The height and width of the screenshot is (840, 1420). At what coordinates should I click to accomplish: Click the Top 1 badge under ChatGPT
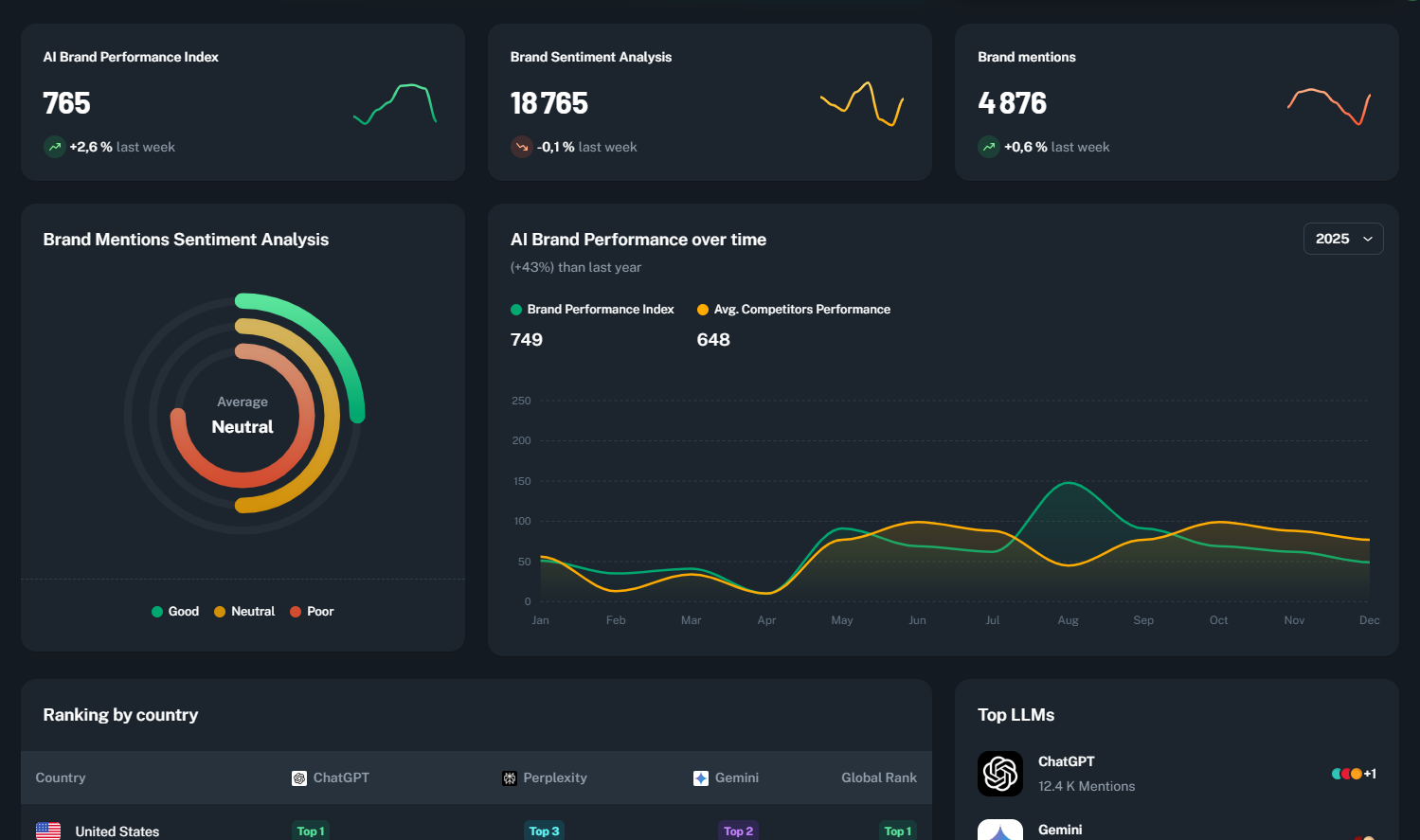coord(311,831)
